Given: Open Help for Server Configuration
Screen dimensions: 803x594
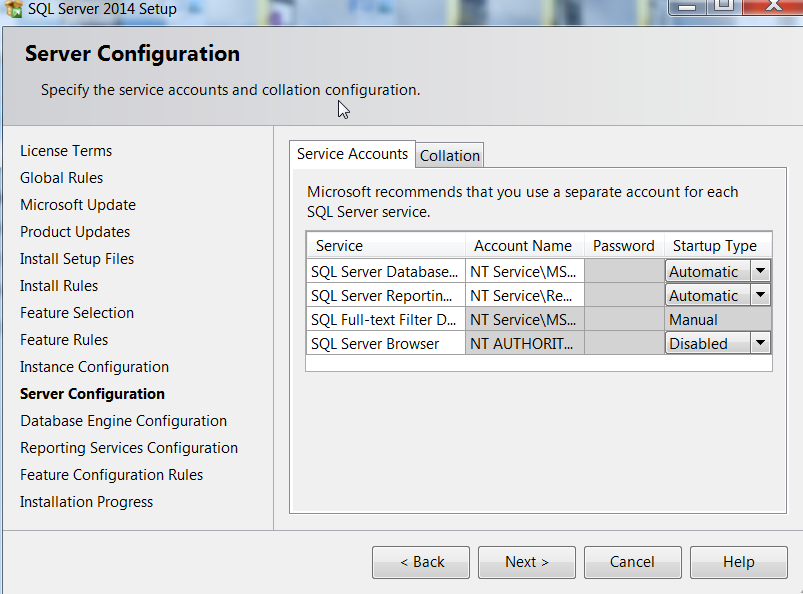Looking at the screenshot, I should 738,562.
